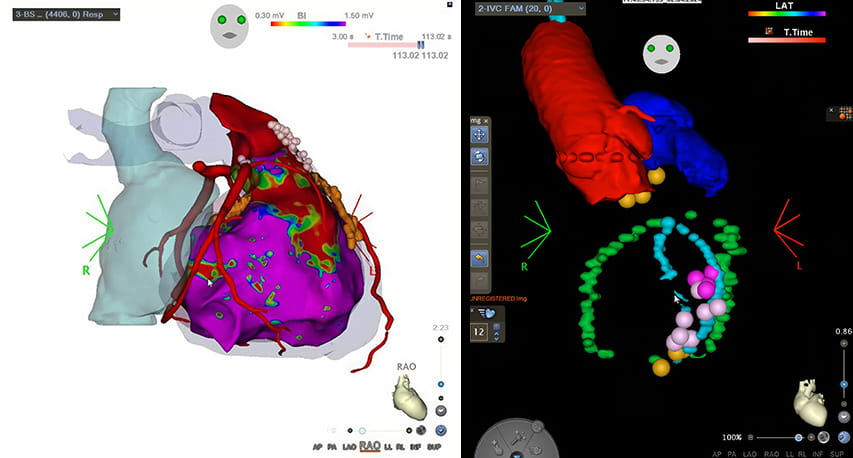Adjust the right view vertical zoom slider handle
This screenshot has width=853, height=458.
pos(844,384)
